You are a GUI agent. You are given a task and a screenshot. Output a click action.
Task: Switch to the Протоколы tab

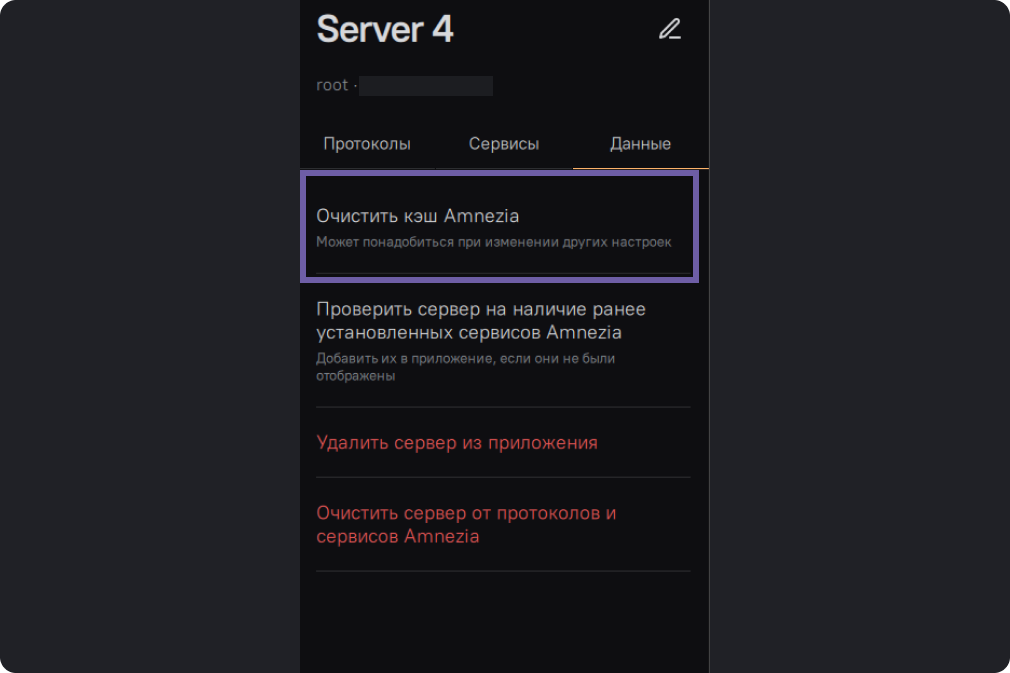[367, 144]
